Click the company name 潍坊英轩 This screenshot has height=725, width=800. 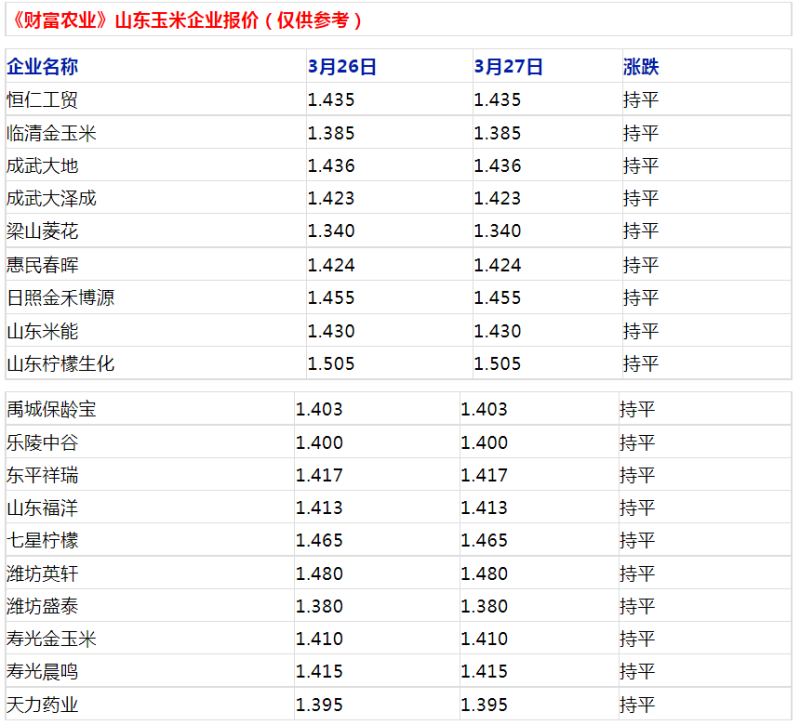(x=42, y=573)
